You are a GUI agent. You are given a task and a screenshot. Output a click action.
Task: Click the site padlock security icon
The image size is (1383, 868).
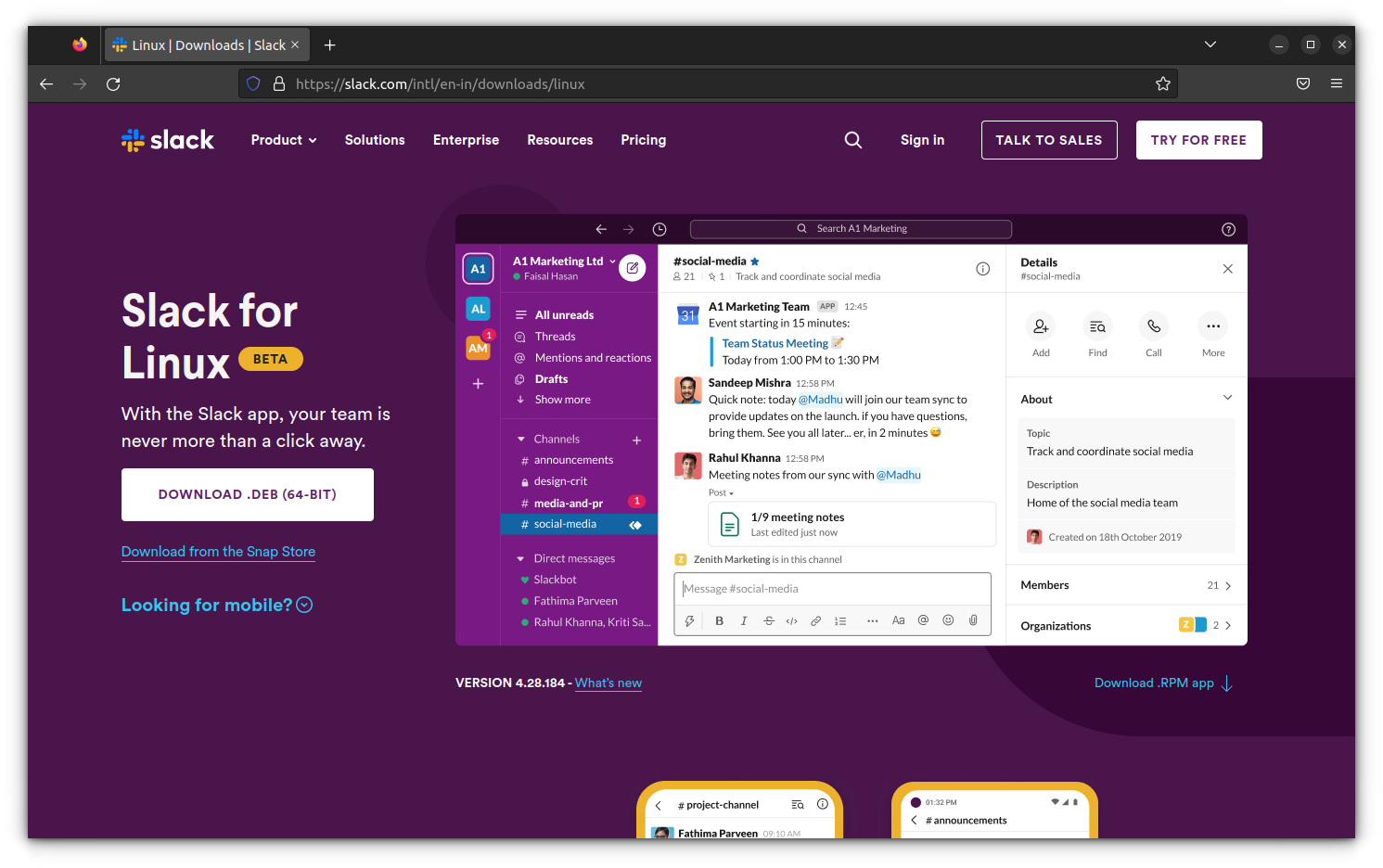point(278,83)
